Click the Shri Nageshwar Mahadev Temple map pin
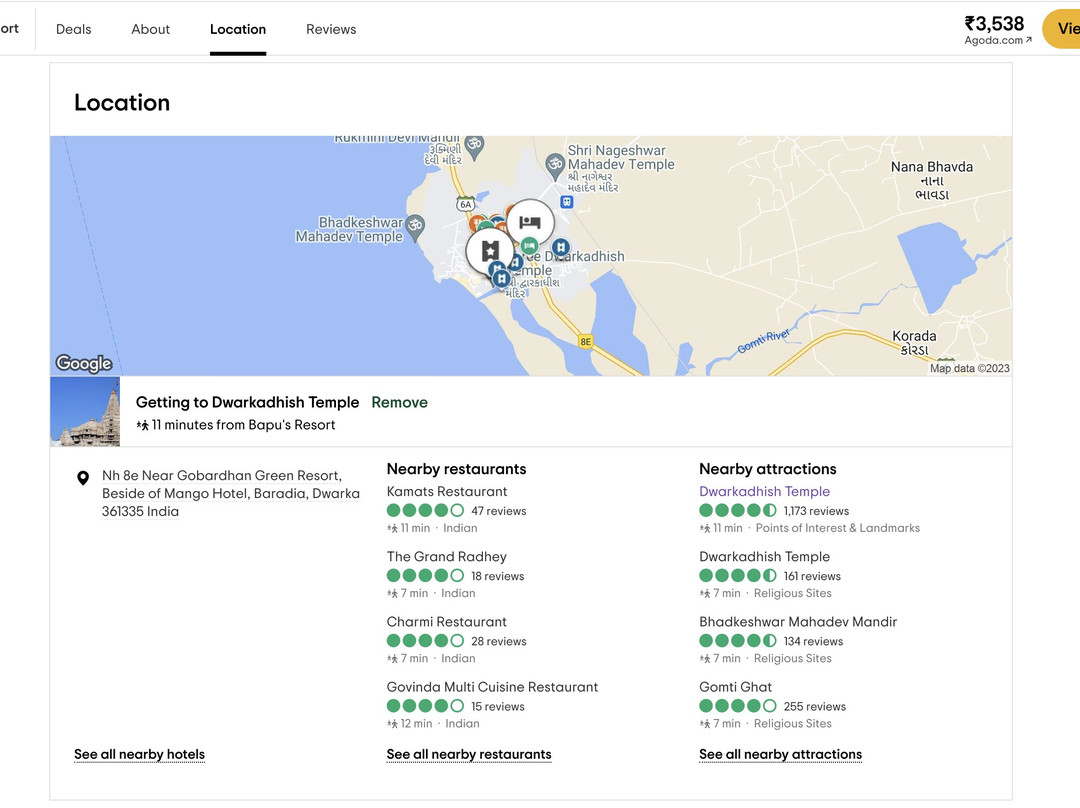Screen dimensions: 1080x808 [555, 162]
